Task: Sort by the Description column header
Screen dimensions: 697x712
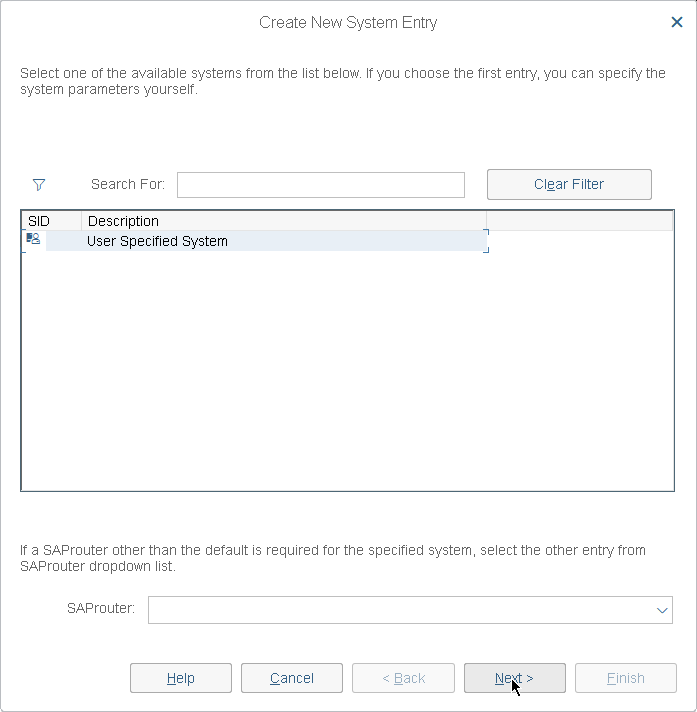Action: [x=284, y=221]
